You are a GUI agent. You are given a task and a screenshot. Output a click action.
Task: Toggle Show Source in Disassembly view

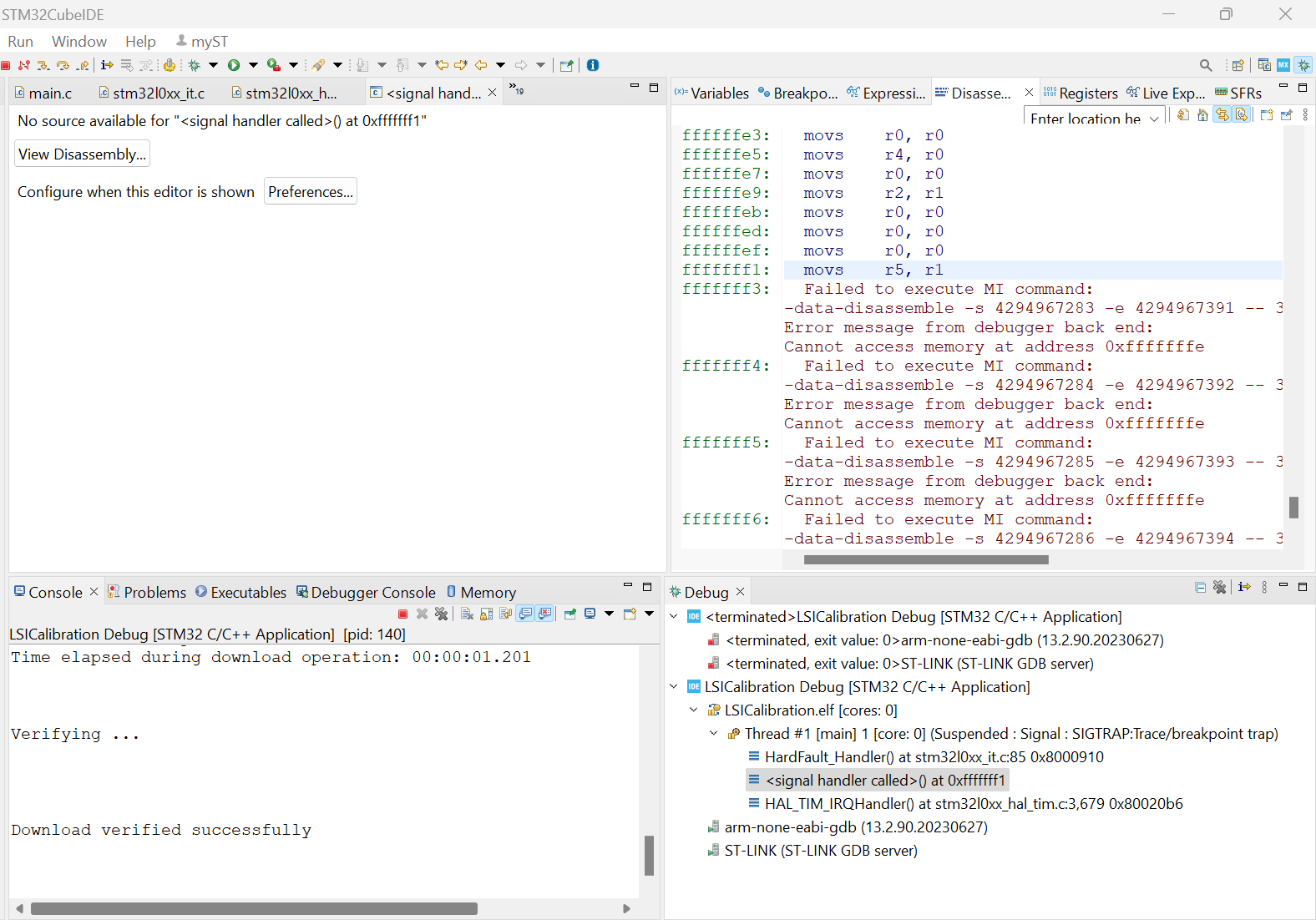[x=1242, y=115]
